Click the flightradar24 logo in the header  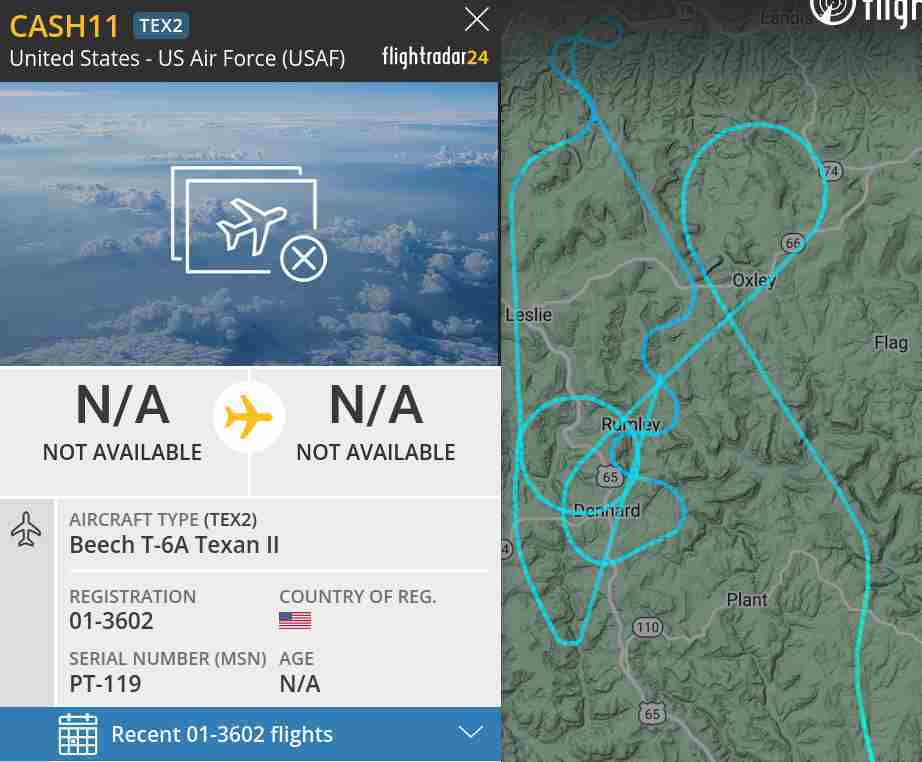pos(435,57)
